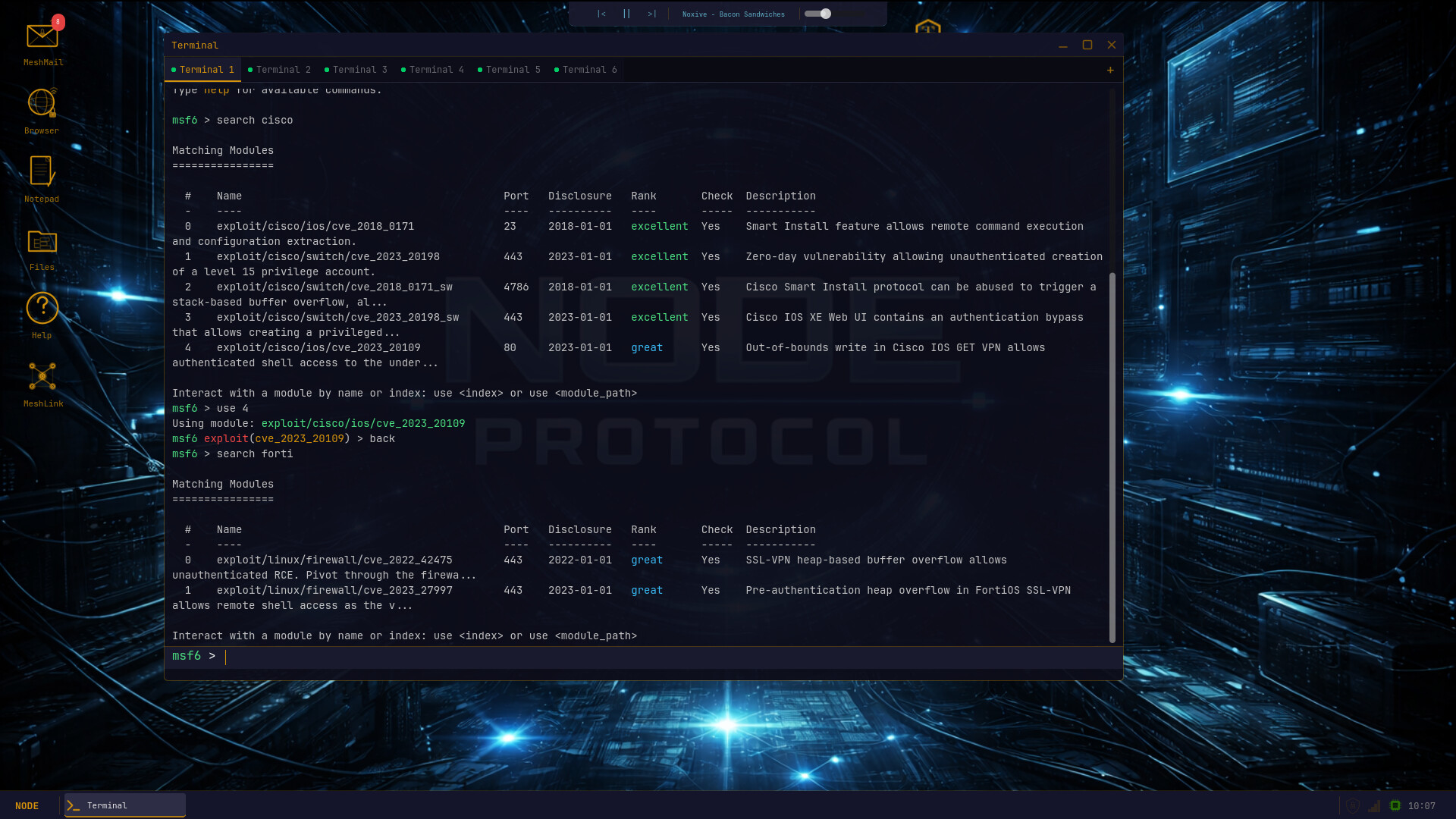
Task: Open the MeshMail desktop icon
Action: click(x=42, y=36)
